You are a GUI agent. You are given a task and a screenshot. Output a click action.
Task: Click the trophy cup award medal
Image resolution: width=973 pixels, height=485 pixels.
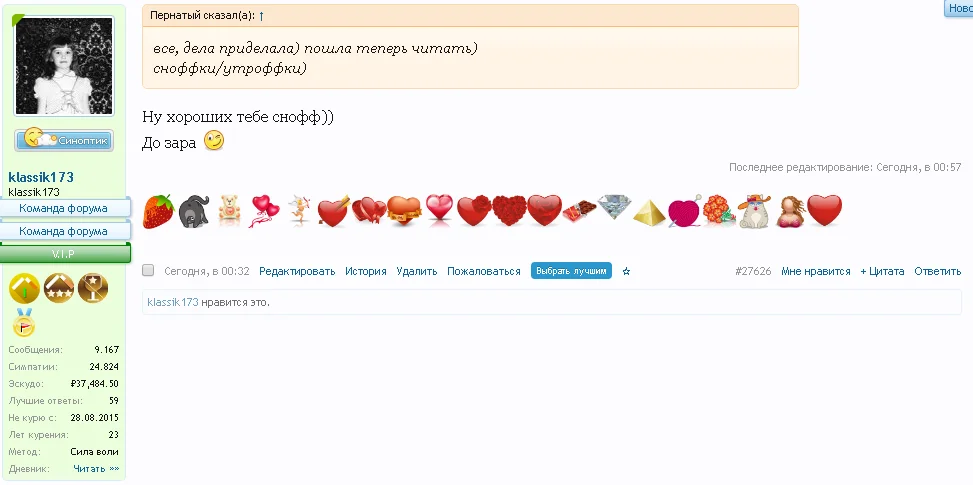tap(92, 288)
